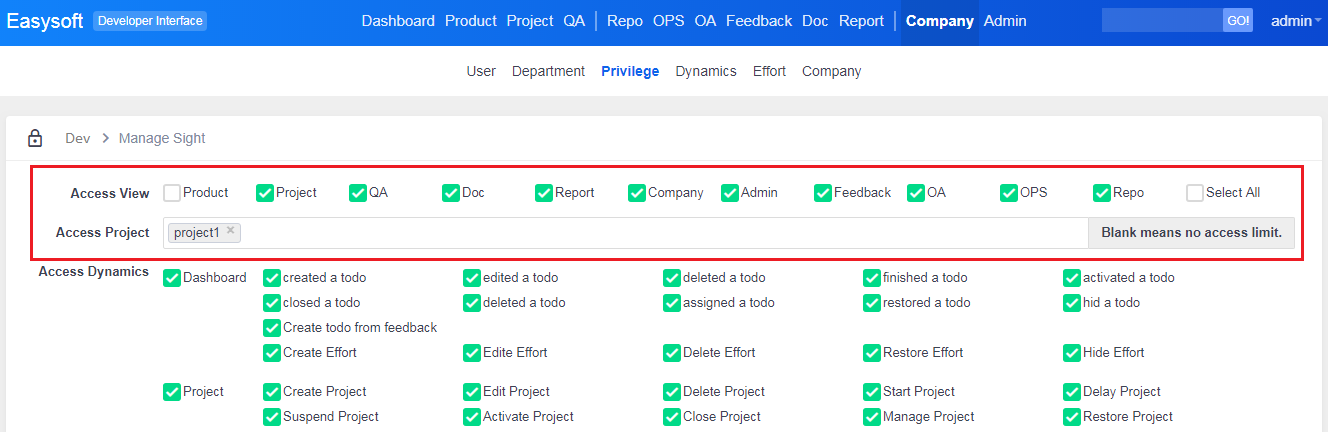Uncheck the Delete Project privilege
1329x435 pixels.
672,392
